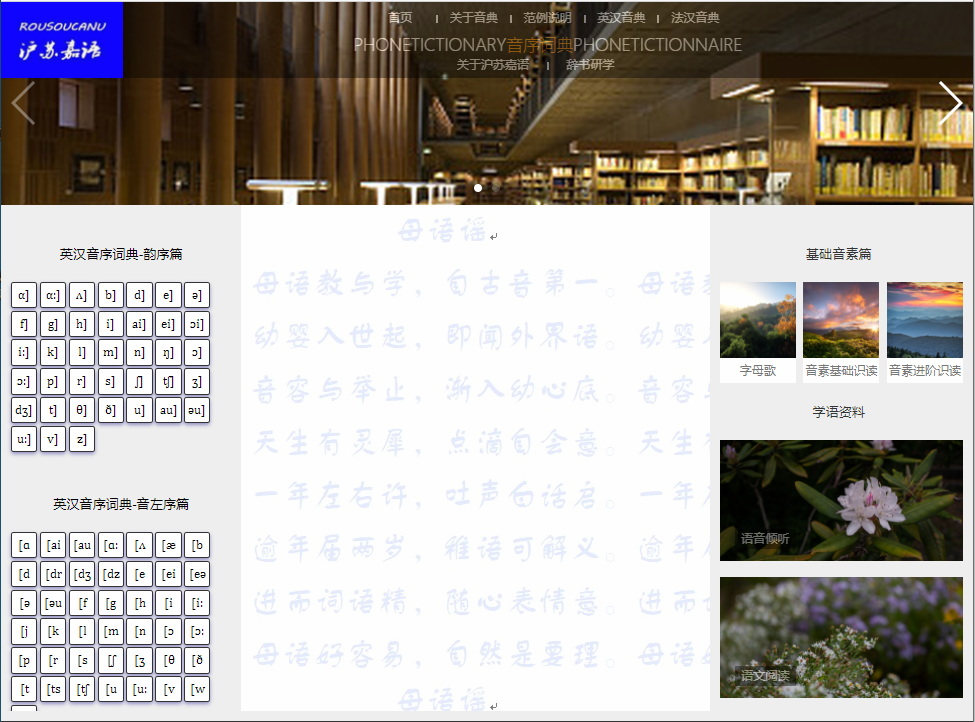The height and width of the screenshot is (722, 975).
Task: Select the 'ʌ]' rhyme-order button
Action: (81, 295)
